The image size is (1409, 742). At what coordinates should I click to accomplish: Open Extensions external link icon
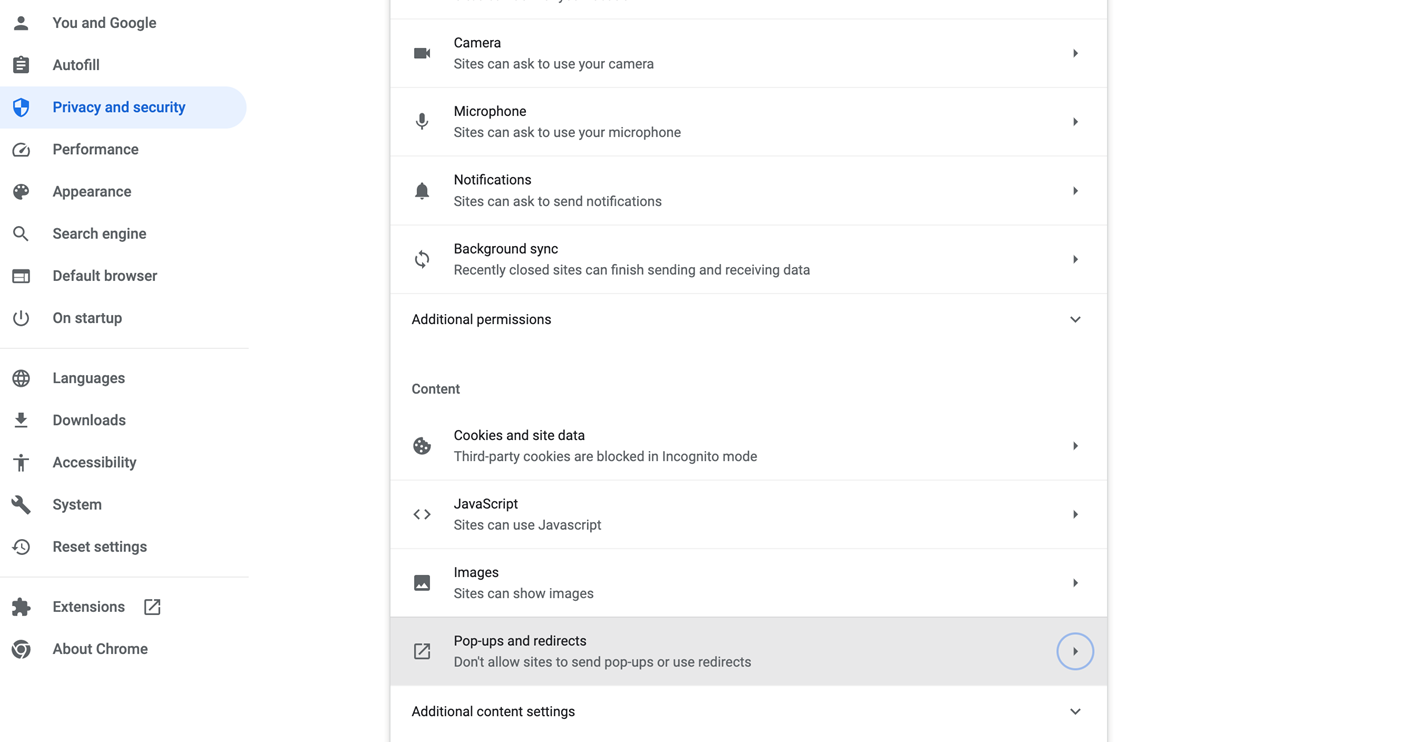pyautogui.click(x=152, y=607)
